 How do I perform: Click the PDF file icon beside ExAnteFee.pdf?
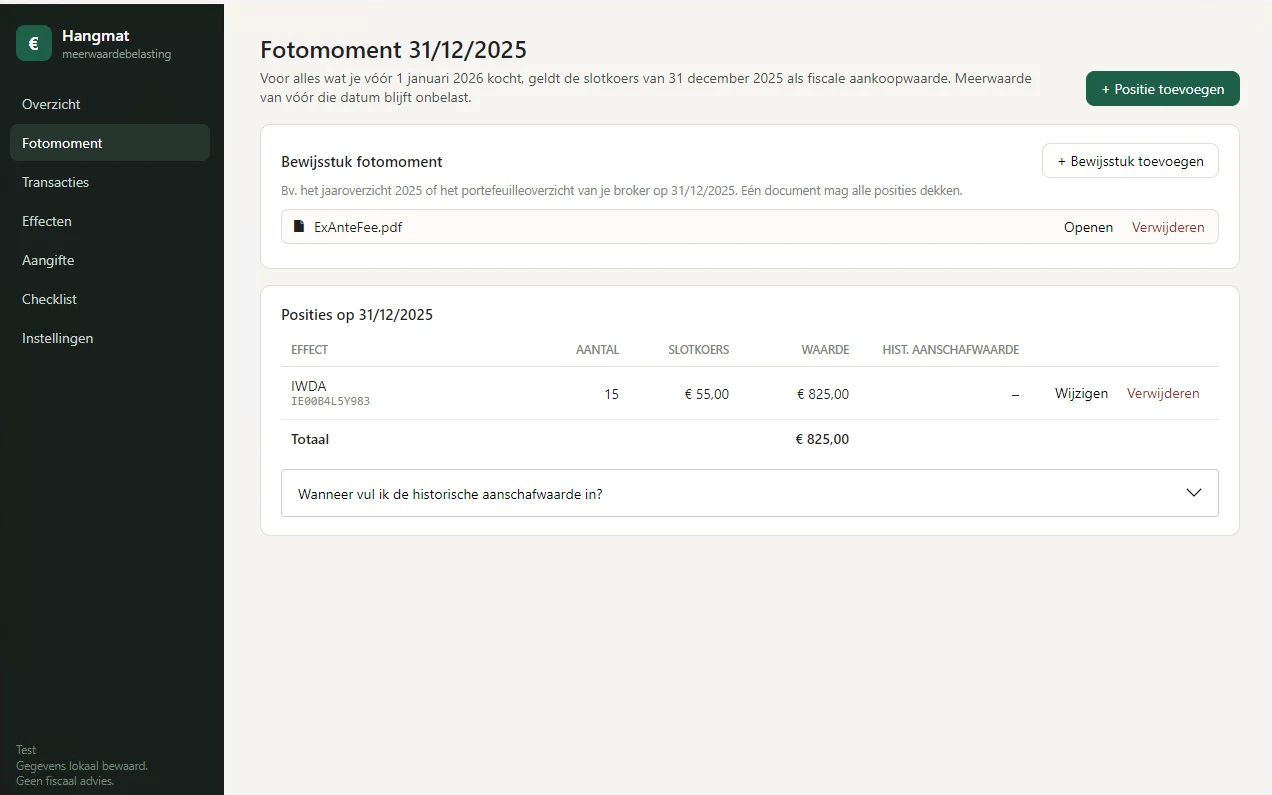(298, 227)
